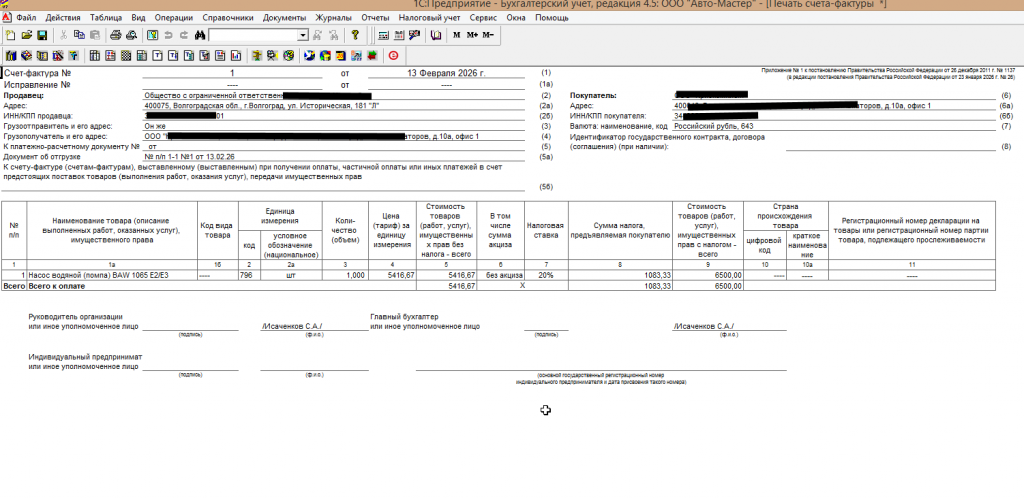Click the colorful globe icon in second toolbar

[325, 56]
